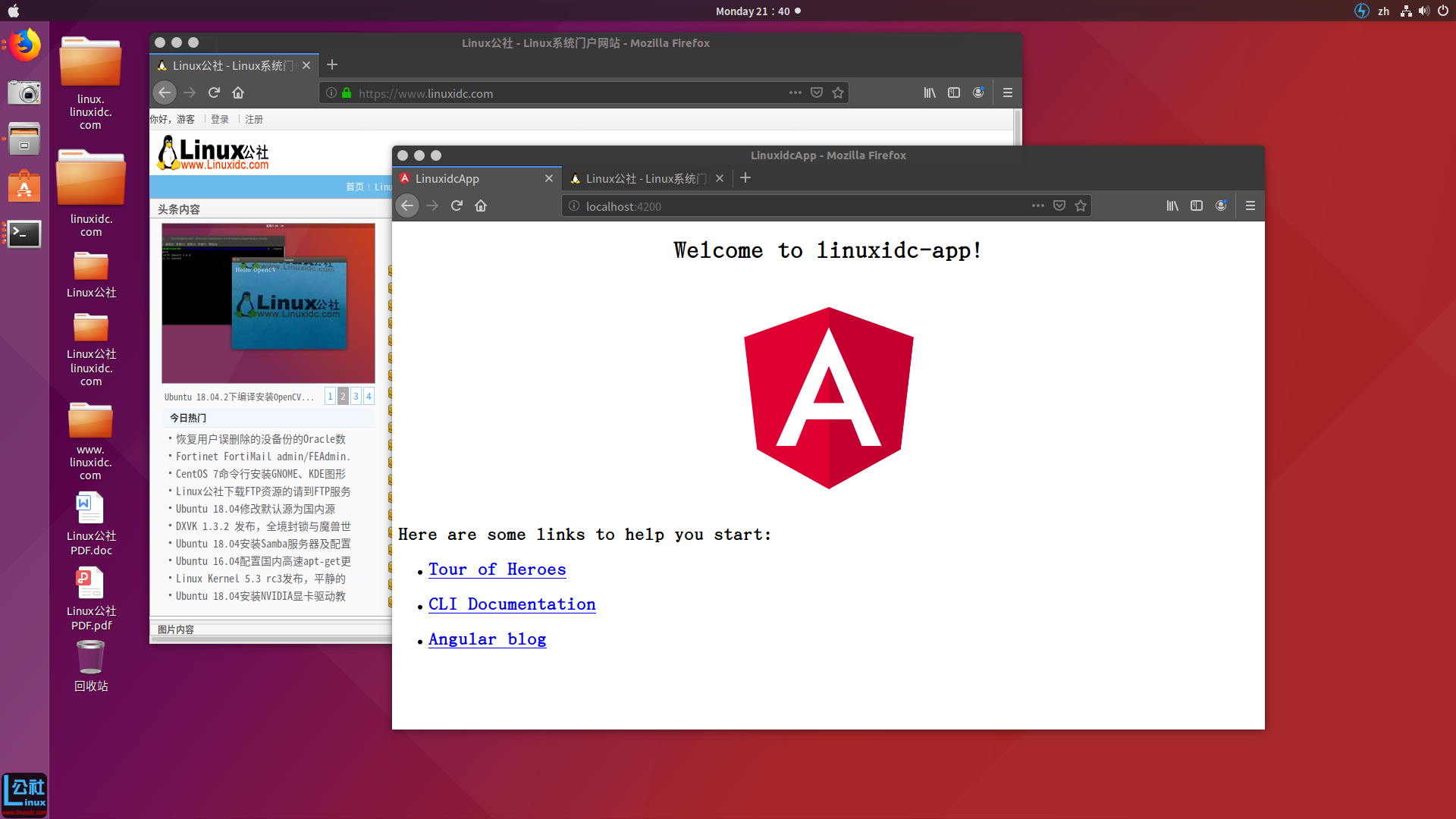The width and height of the screenshot is (1456, 819).
Task: Open article Fortinet FortiMail admin/FEAdmin
Action: click(x=263, y=457)
